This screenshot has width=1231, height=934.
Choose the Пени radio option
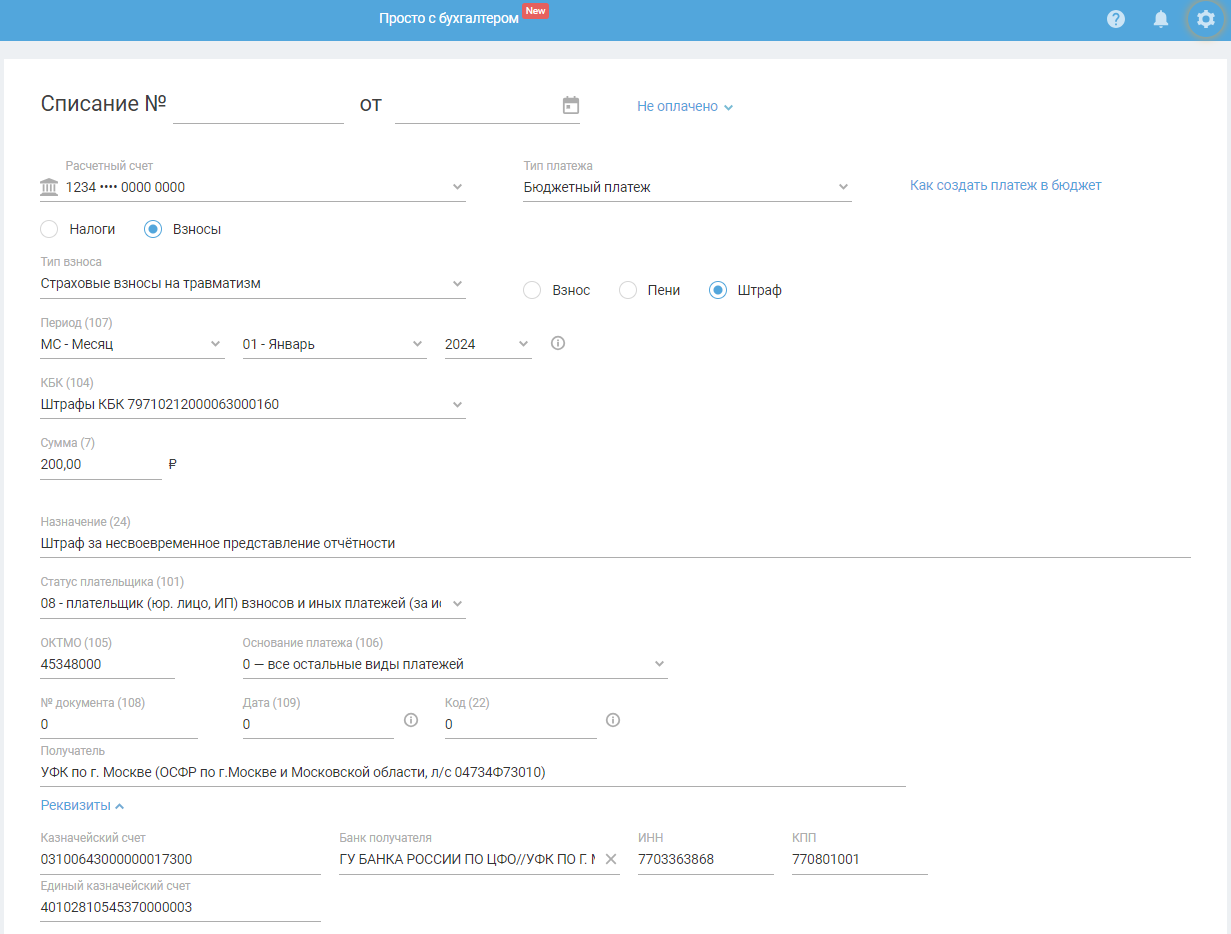pos(628,290)
